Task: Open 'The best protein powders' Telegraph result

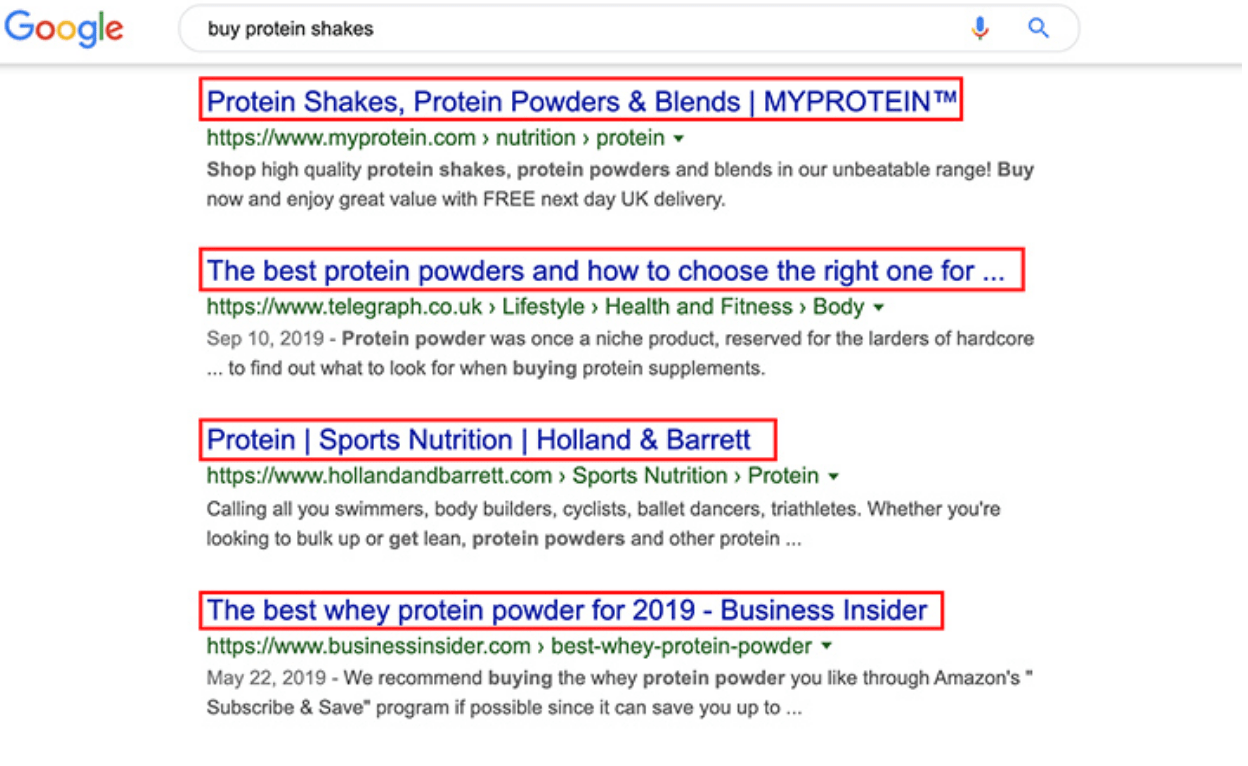Action: 606,270
